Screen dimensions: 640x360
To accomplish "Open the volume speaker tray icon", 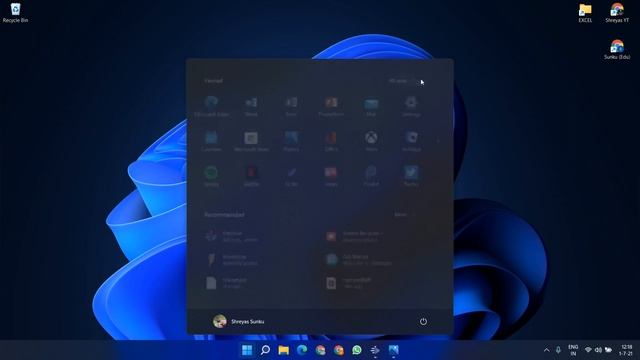I will click(x=598, y=350).
